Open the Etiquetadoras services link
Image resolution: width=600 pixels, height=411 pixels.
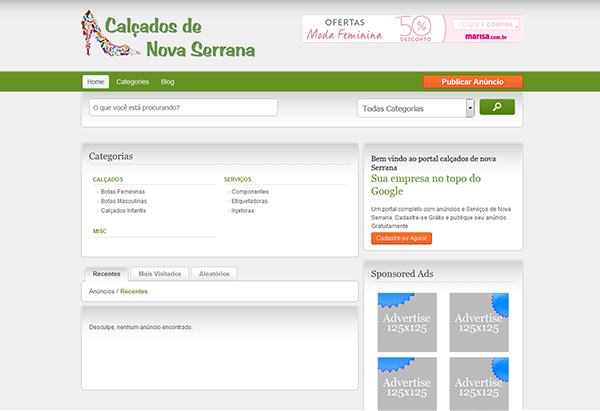249,201
